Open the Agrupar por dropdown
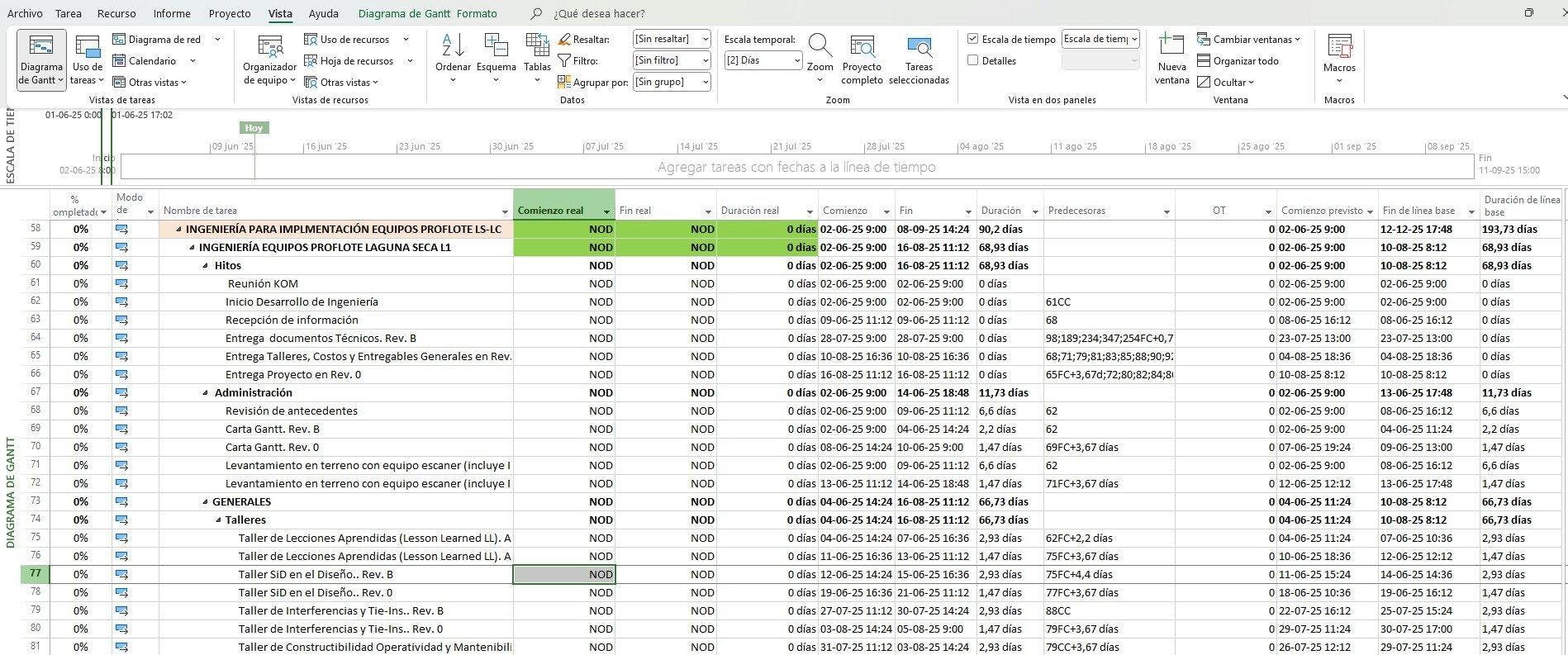Screen dimensions: 1568x655 tap(705, 82)
